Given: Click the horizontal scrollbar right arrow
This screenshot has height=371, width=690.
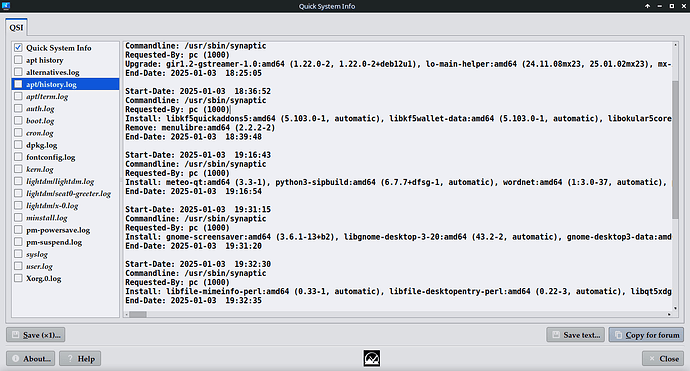Looking at the screenshot, I should coord(669,314).
